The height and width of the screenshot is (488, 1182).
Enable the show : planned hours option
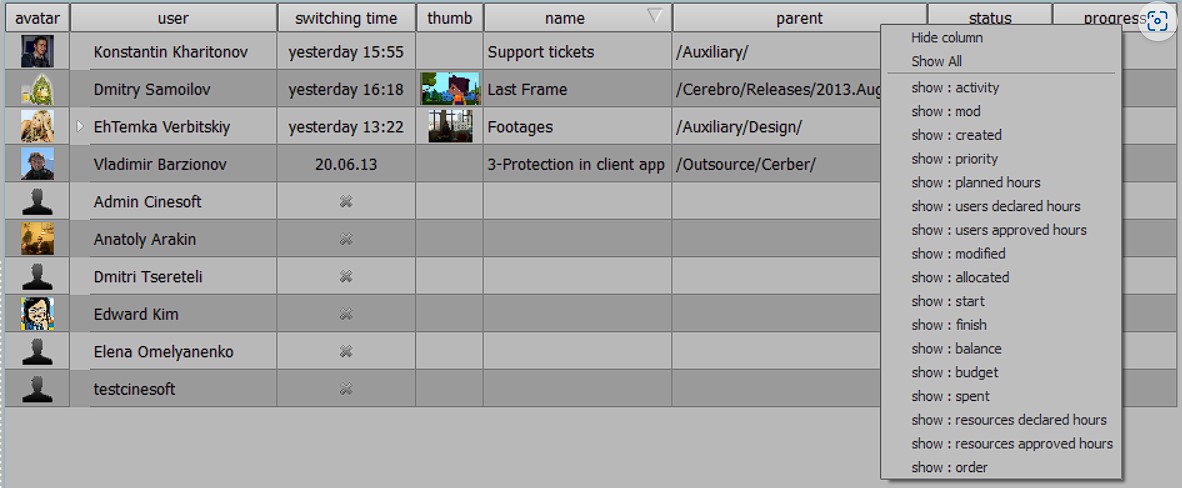975,183
